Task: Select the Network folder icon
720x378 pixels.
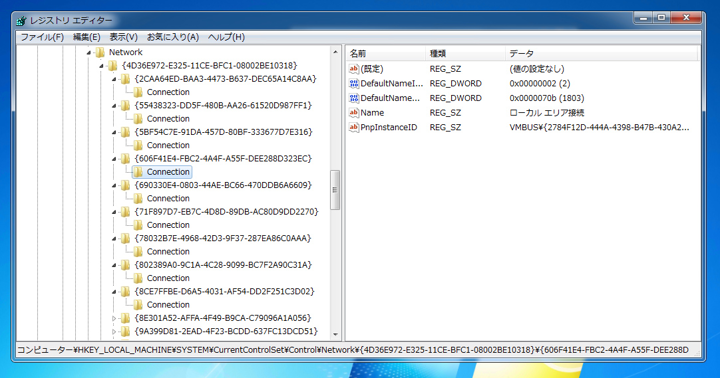Action: (100, 52)
